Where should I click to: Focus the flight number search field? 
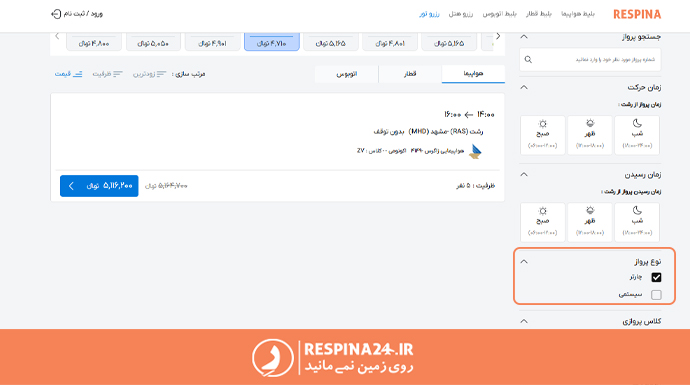[x=590, y=59]
